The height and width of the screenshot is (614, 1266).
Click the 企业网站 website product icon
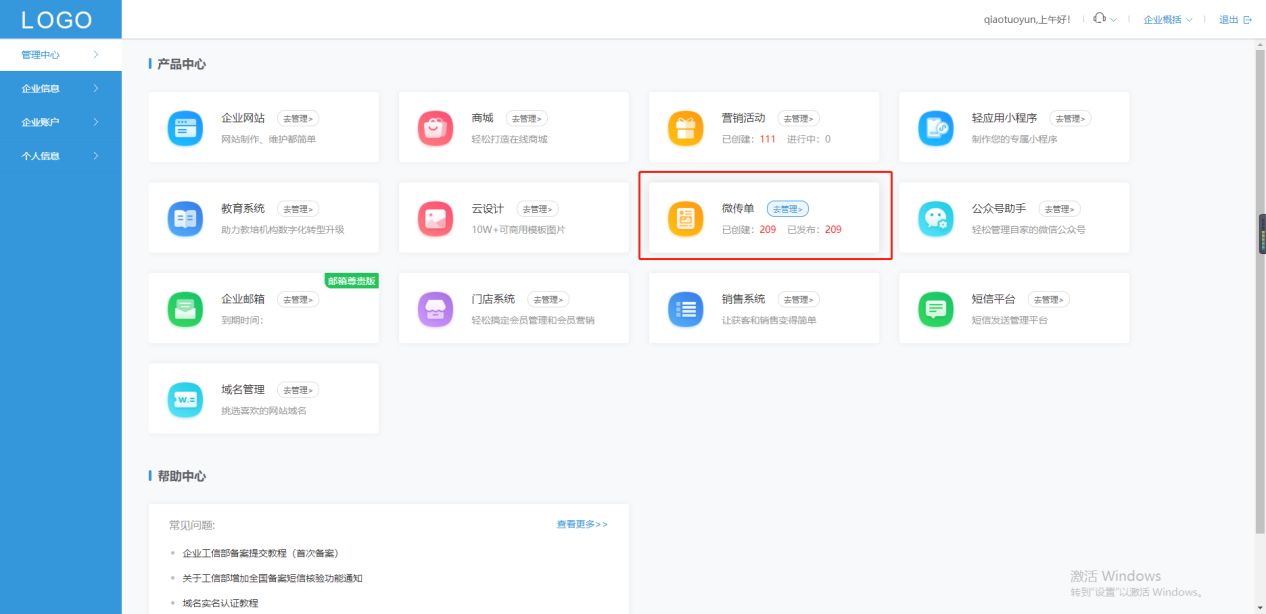click(x=184, y=127)
